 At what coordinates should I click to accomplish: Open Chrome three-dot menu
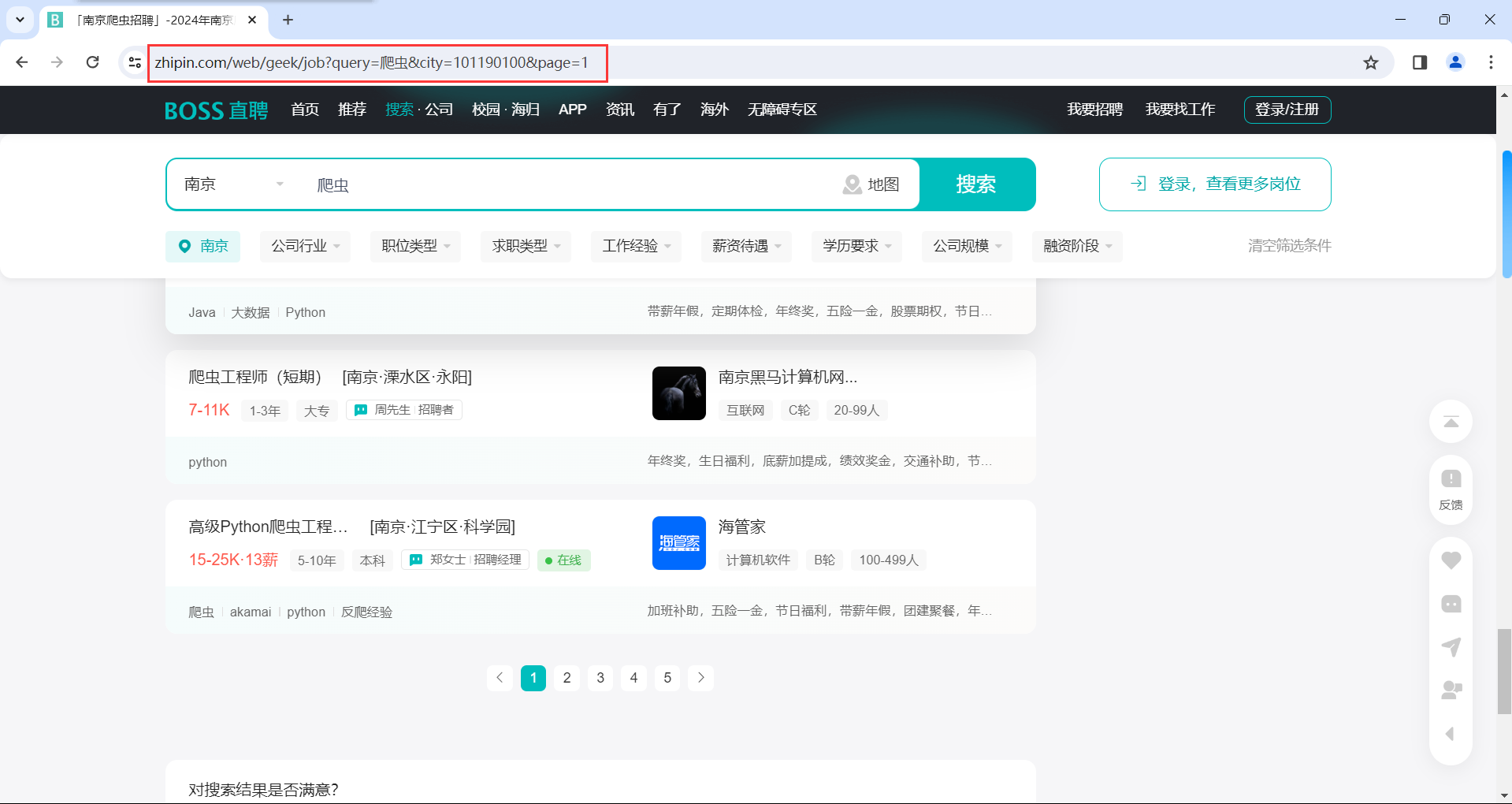click(1491, 62)
